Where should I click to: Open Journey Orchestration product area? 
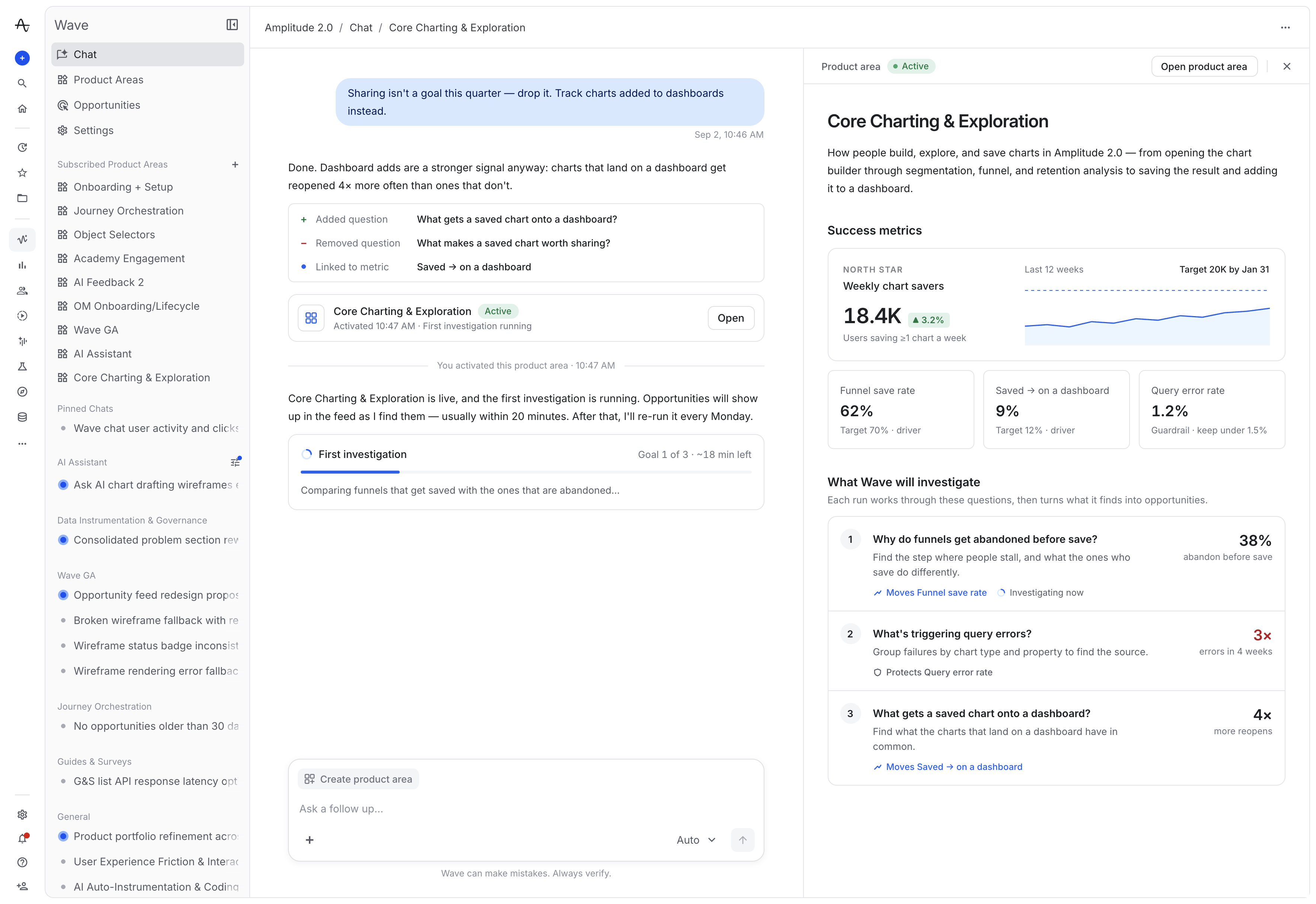point(147,211)
